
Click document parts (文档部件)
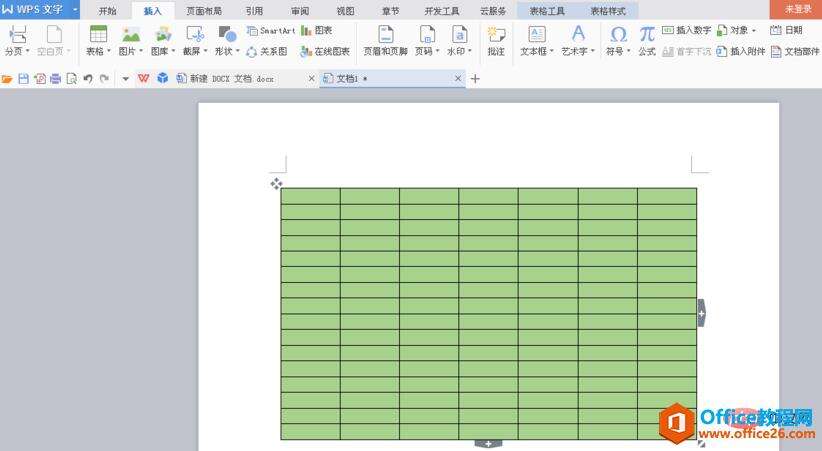tap(795, 51)
